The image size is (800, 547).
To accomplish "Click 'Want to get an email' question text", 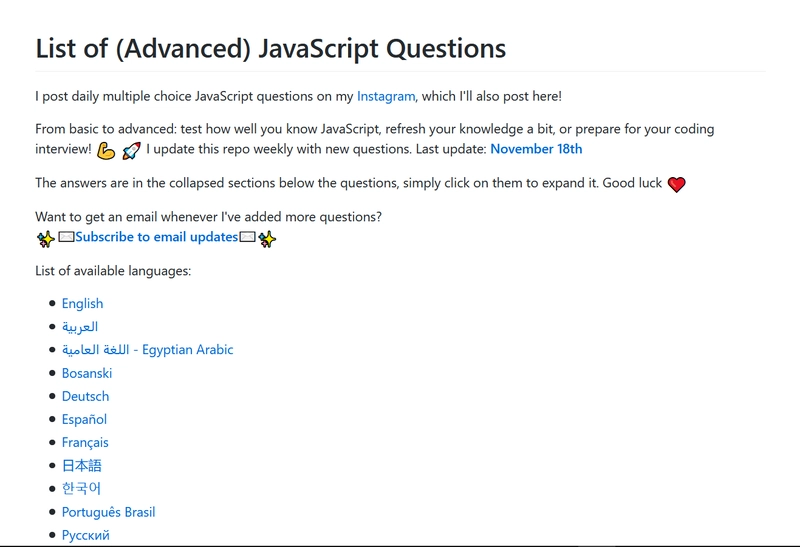I will 208,217.
